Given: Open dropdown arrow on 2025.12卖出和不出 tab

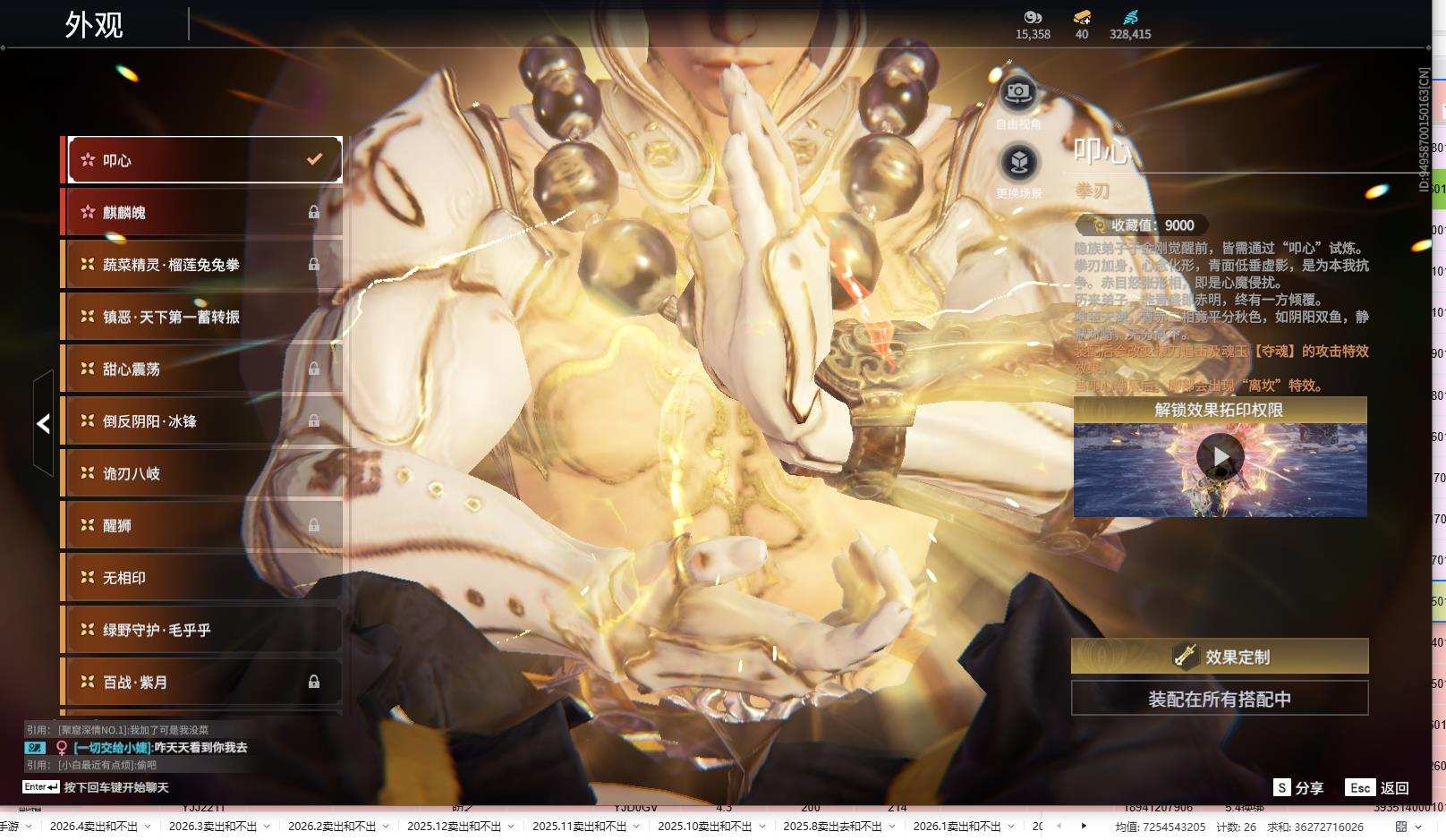Looking at the screenshot, I should tap(512, 827).
